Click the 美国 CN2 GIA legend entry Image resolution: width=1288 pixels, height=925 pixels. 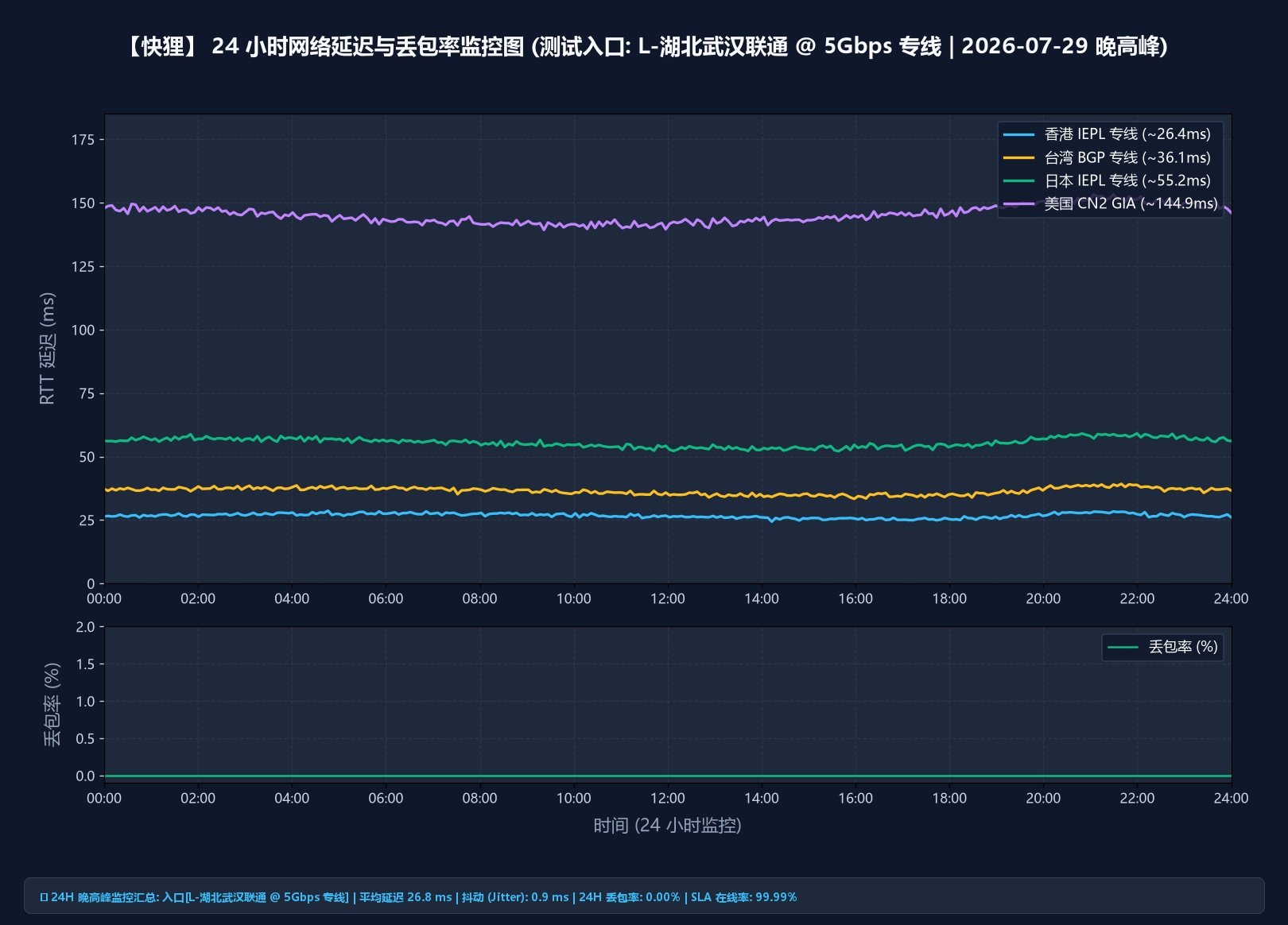coord(1111,203)
